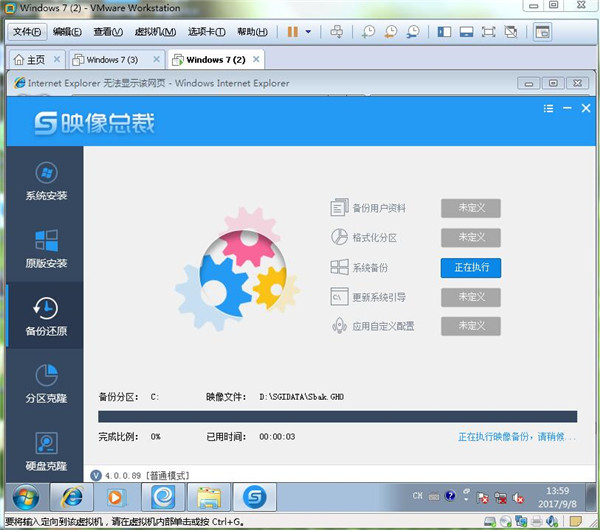Click the muted volume tray icon

pyautogui.click(x=518, y=498)
